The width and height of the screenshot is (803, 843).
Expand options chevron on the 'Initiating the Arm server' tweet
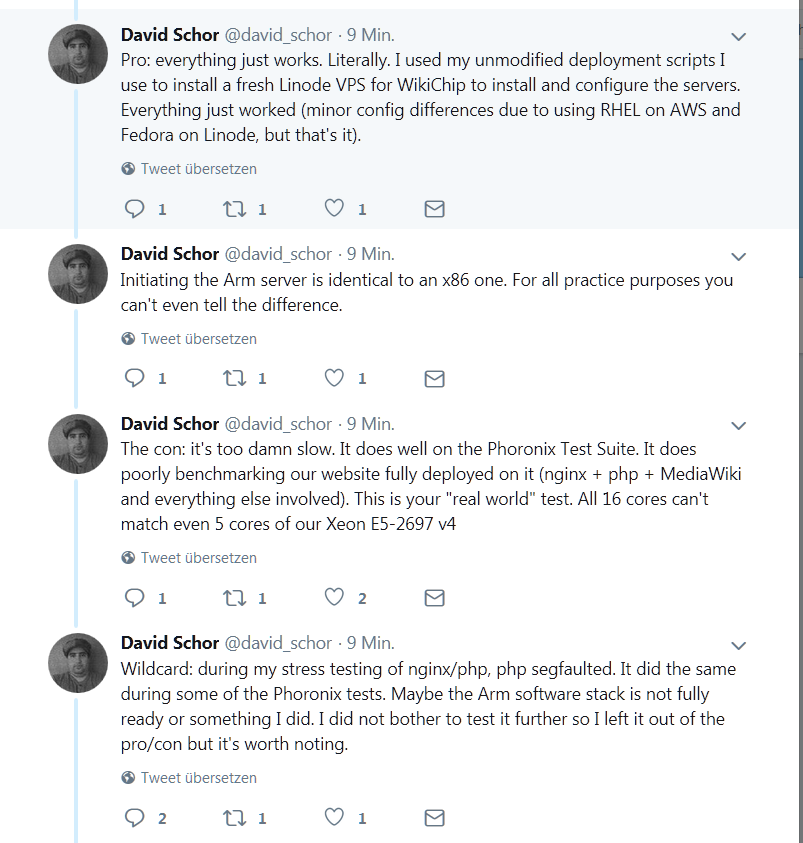[739, 257]
